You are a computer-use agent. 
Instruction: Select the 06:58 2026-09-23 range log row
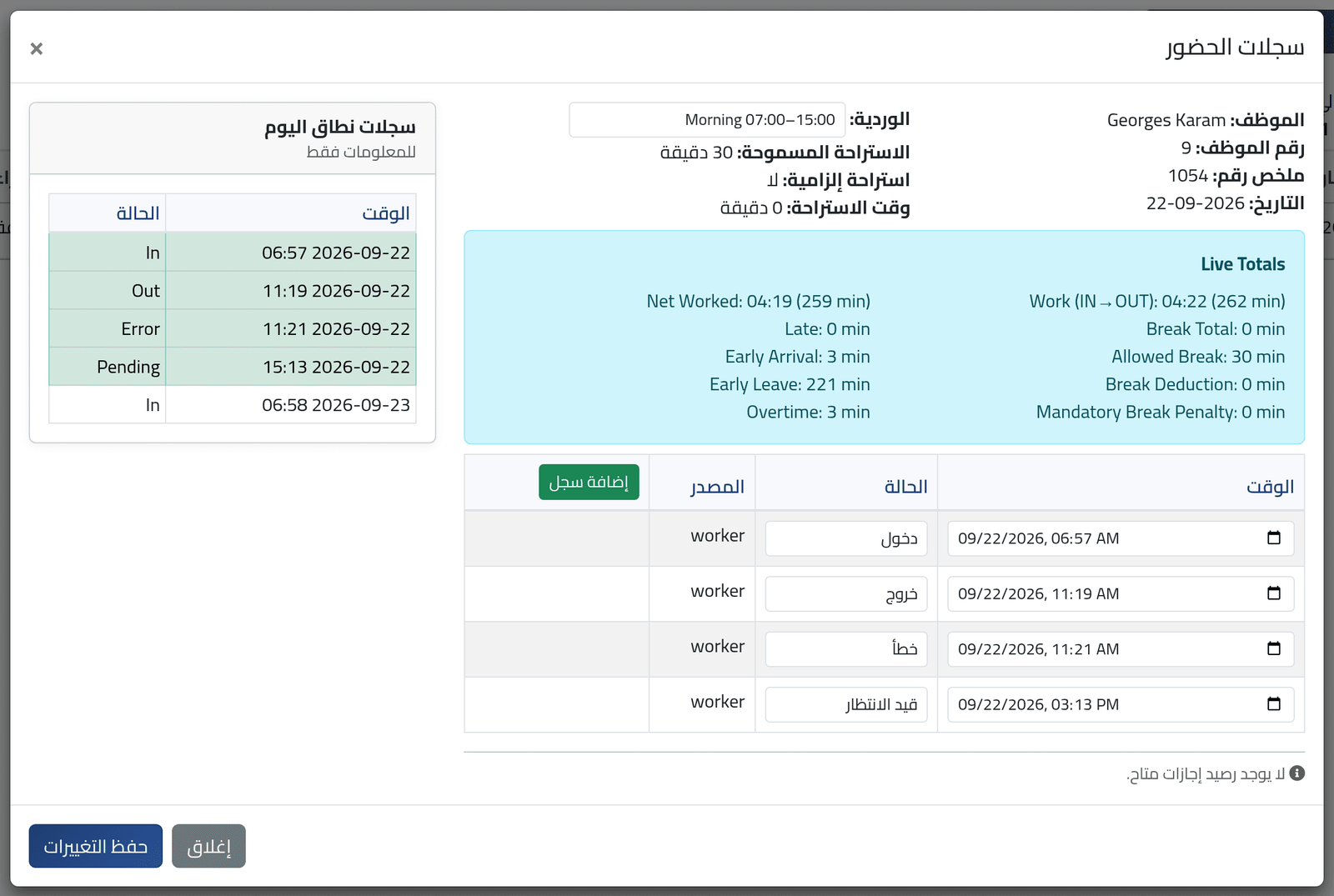point(233,405)
